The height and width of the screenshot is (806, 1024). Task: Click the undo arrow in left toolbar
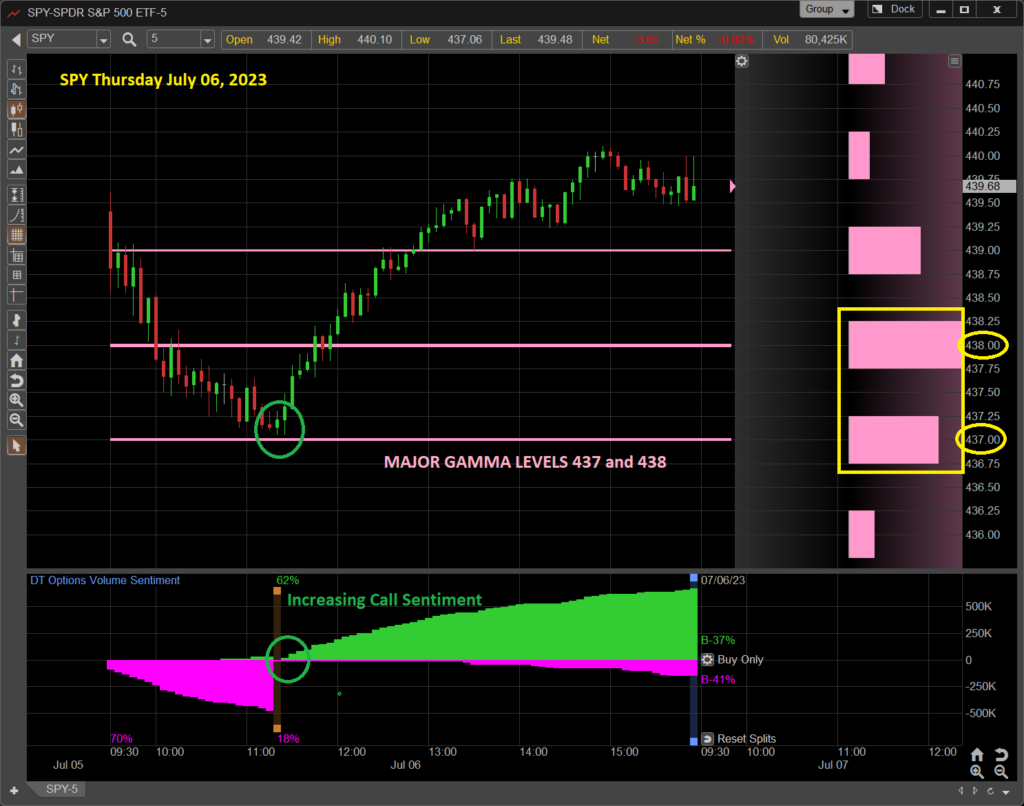[x=16, y=381]
